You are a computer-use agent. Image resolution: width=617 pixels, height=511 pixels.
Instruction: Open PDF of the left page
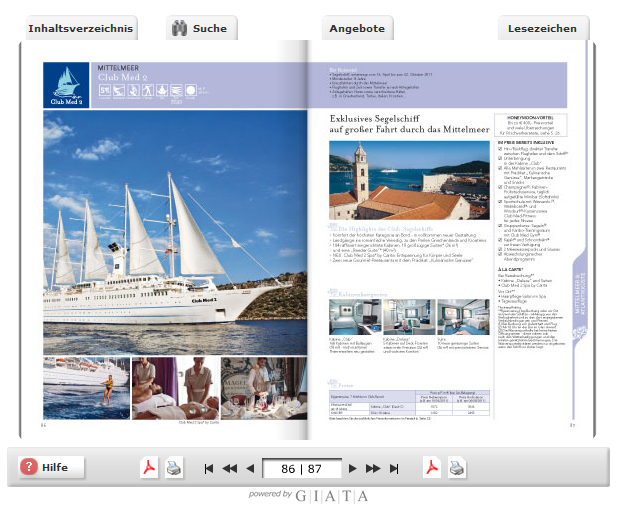[149, 467]
